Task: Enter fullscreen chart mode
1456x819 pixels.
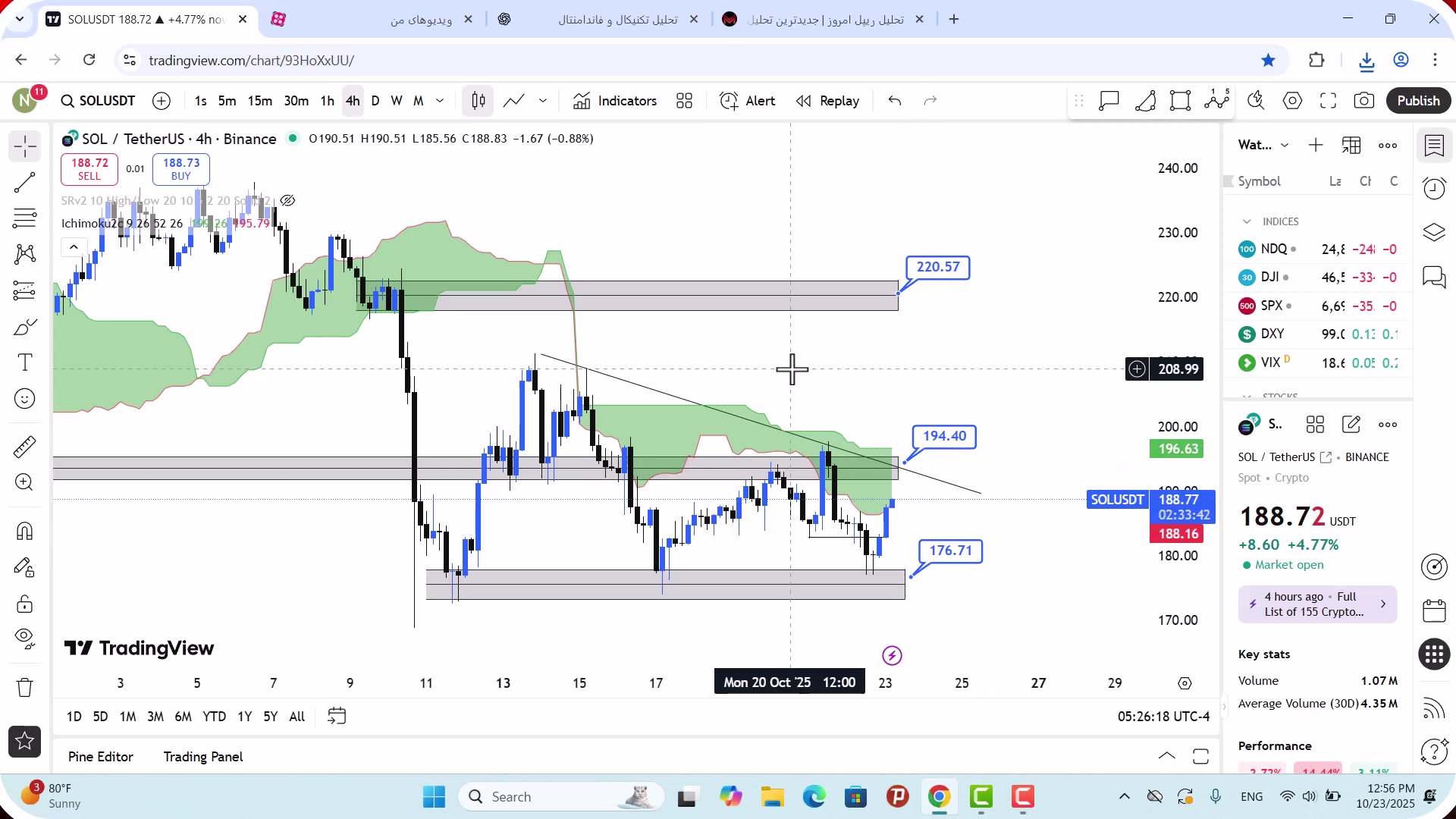Action: coord(1328,101)
